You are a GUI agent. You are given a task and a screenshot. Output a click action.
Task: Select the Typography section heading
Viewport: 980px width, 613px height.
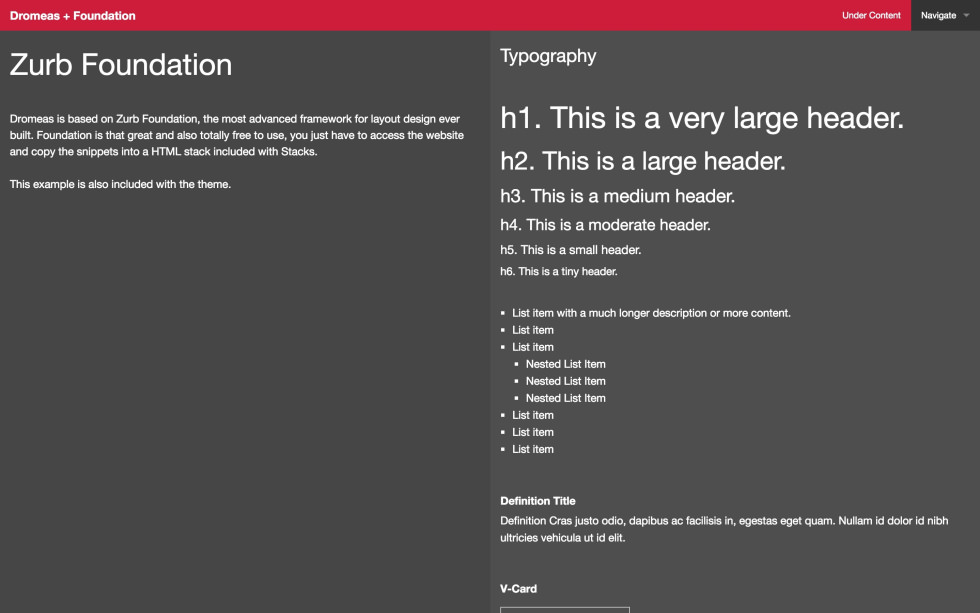(x=548, y=56)
